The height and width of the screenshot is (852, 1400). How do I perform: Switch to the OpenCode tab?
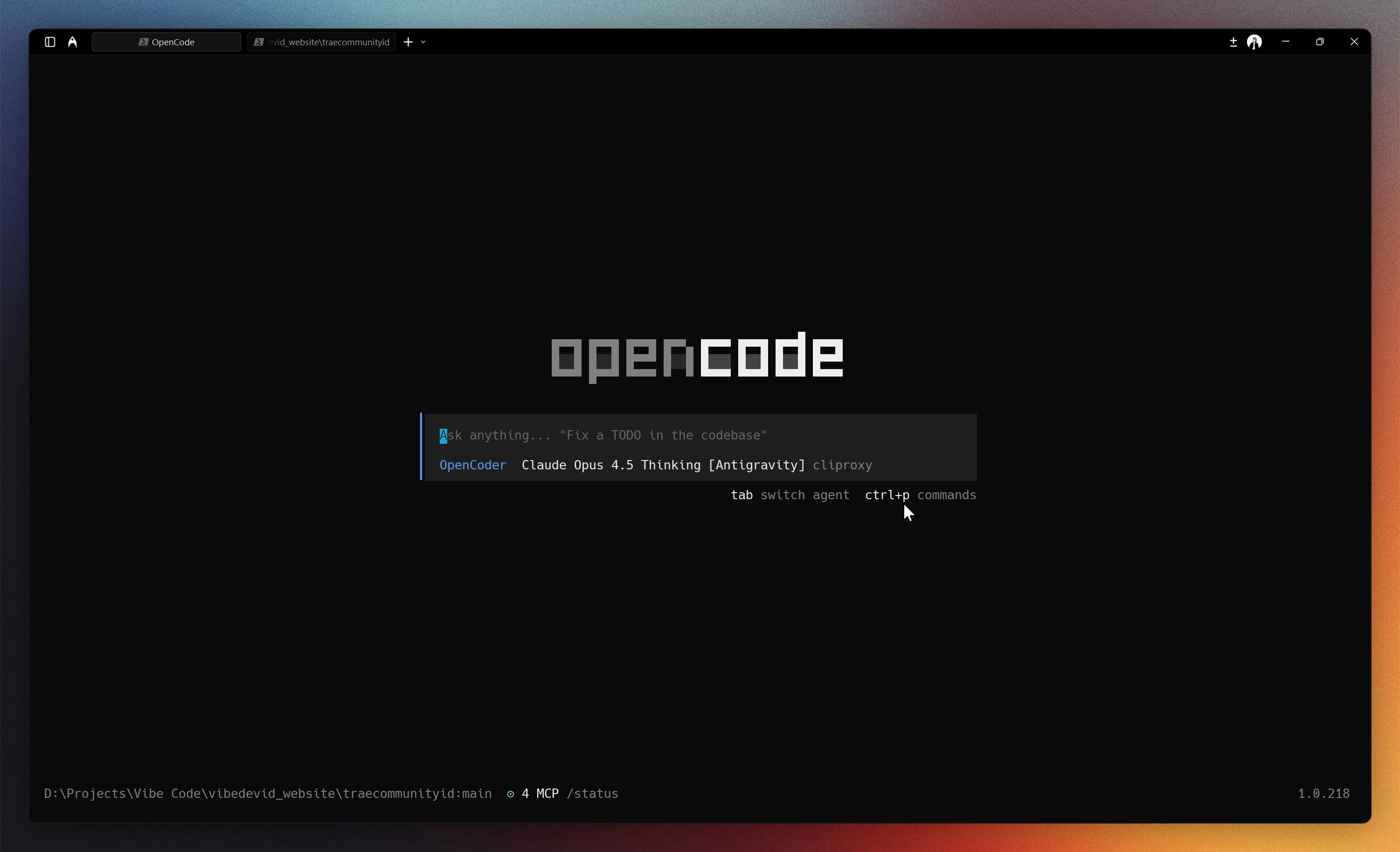pyautogui.click(x=166, y=42)
